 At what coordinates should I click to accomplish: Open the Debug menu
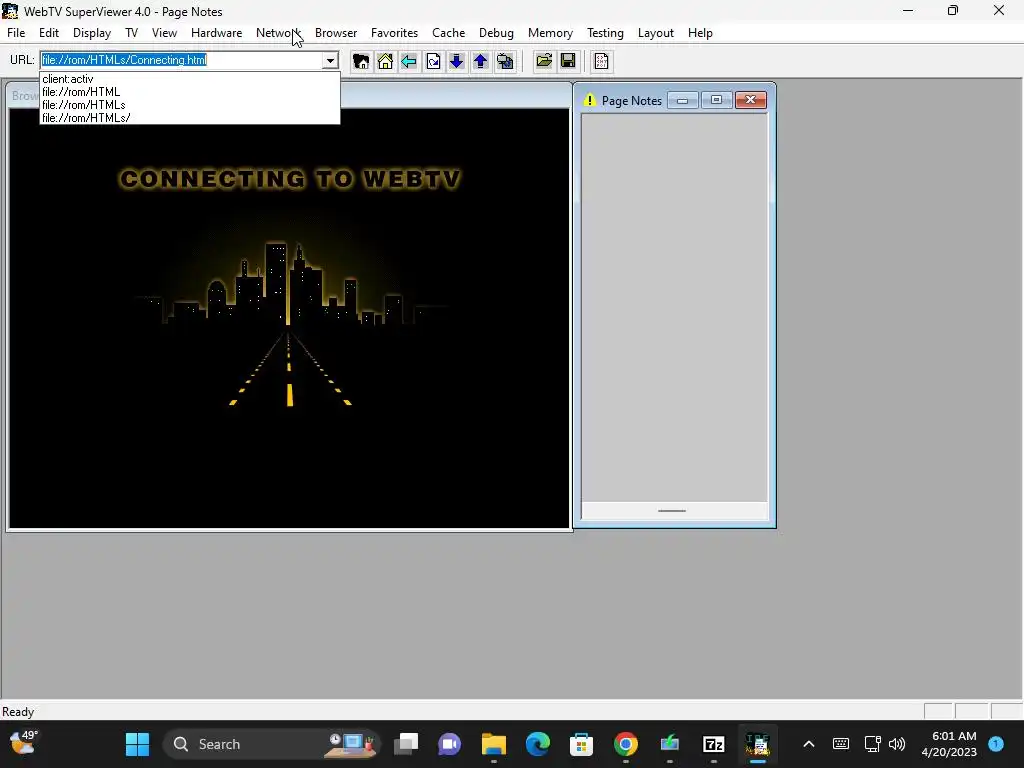pyautogui.click(x=496, y=33)
